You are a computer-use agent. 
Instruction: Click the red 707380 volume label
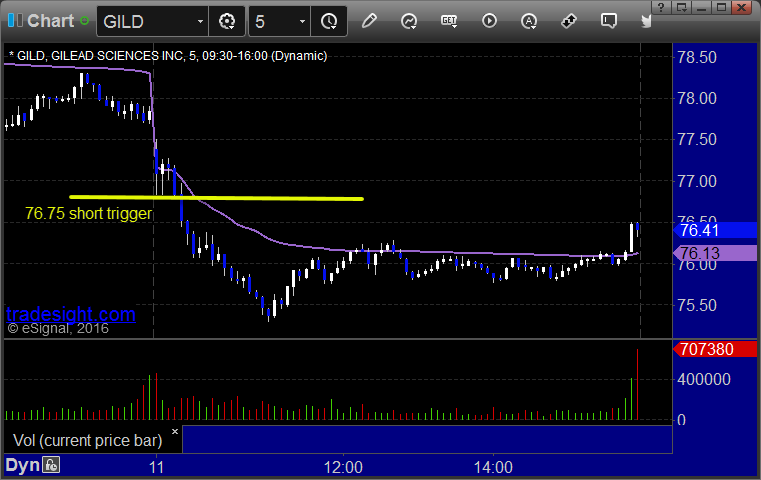(715, 349)
